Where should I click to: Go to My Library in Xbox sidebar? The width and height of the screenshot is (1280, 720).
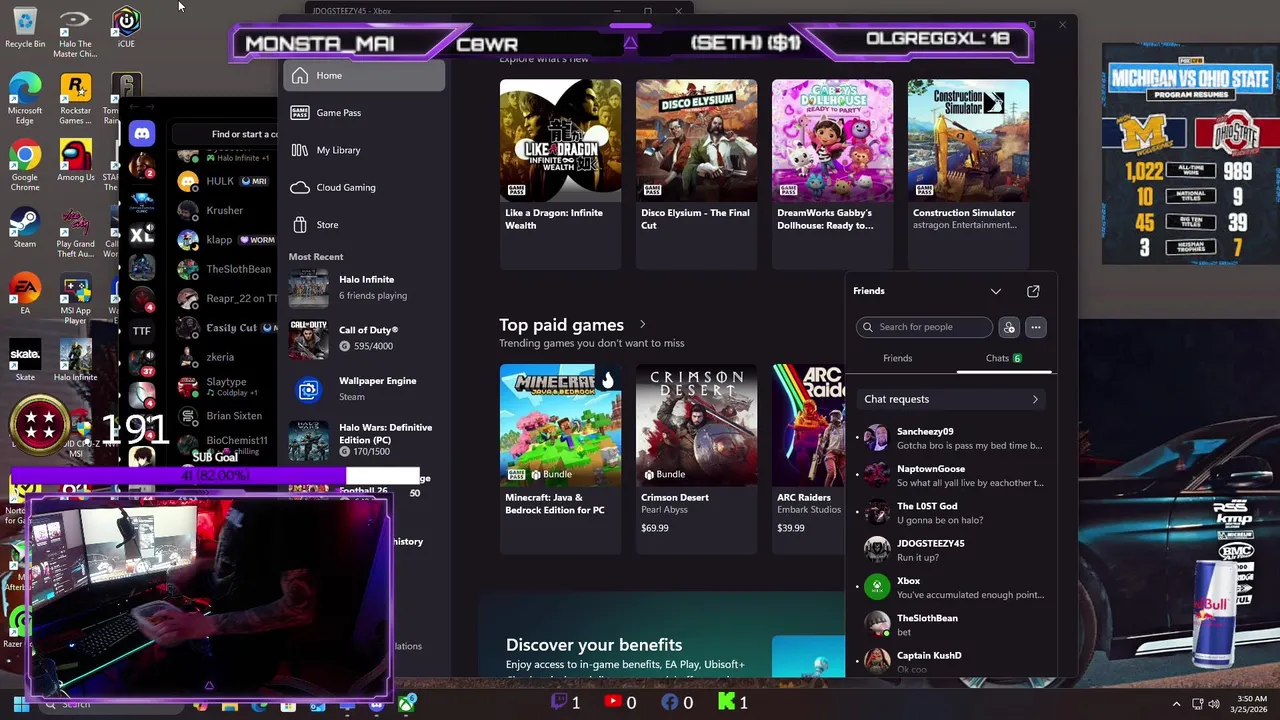coord(364,150)
